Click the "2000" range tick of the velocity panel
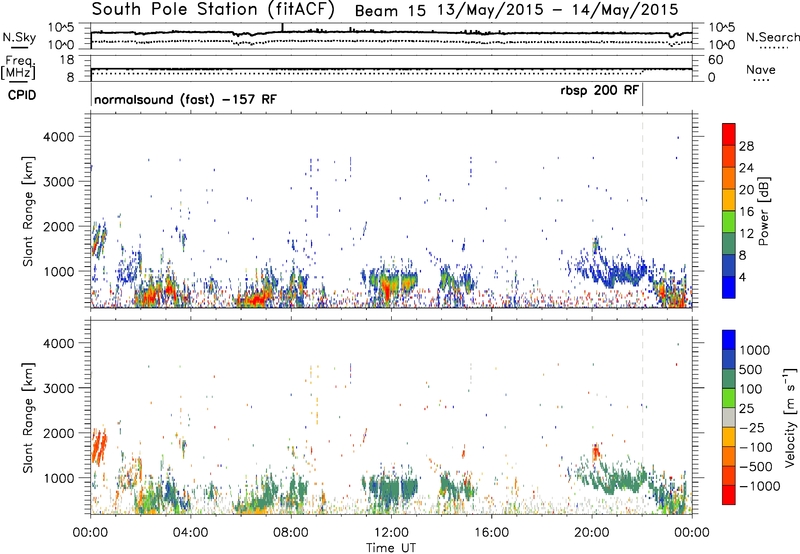800x554 pixels. (59, 433)
